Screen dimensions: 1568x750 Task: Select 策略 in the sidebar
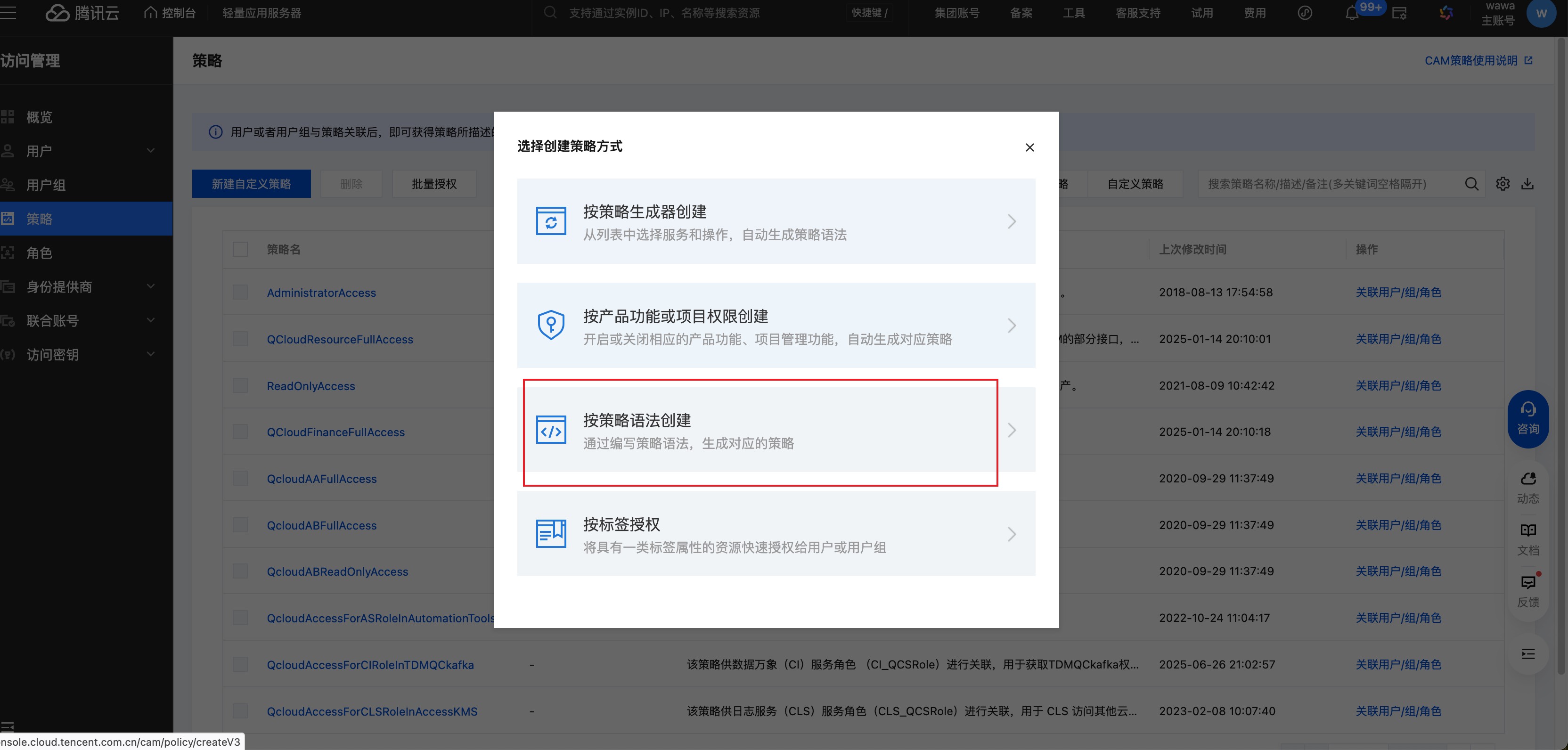[86, 219]
